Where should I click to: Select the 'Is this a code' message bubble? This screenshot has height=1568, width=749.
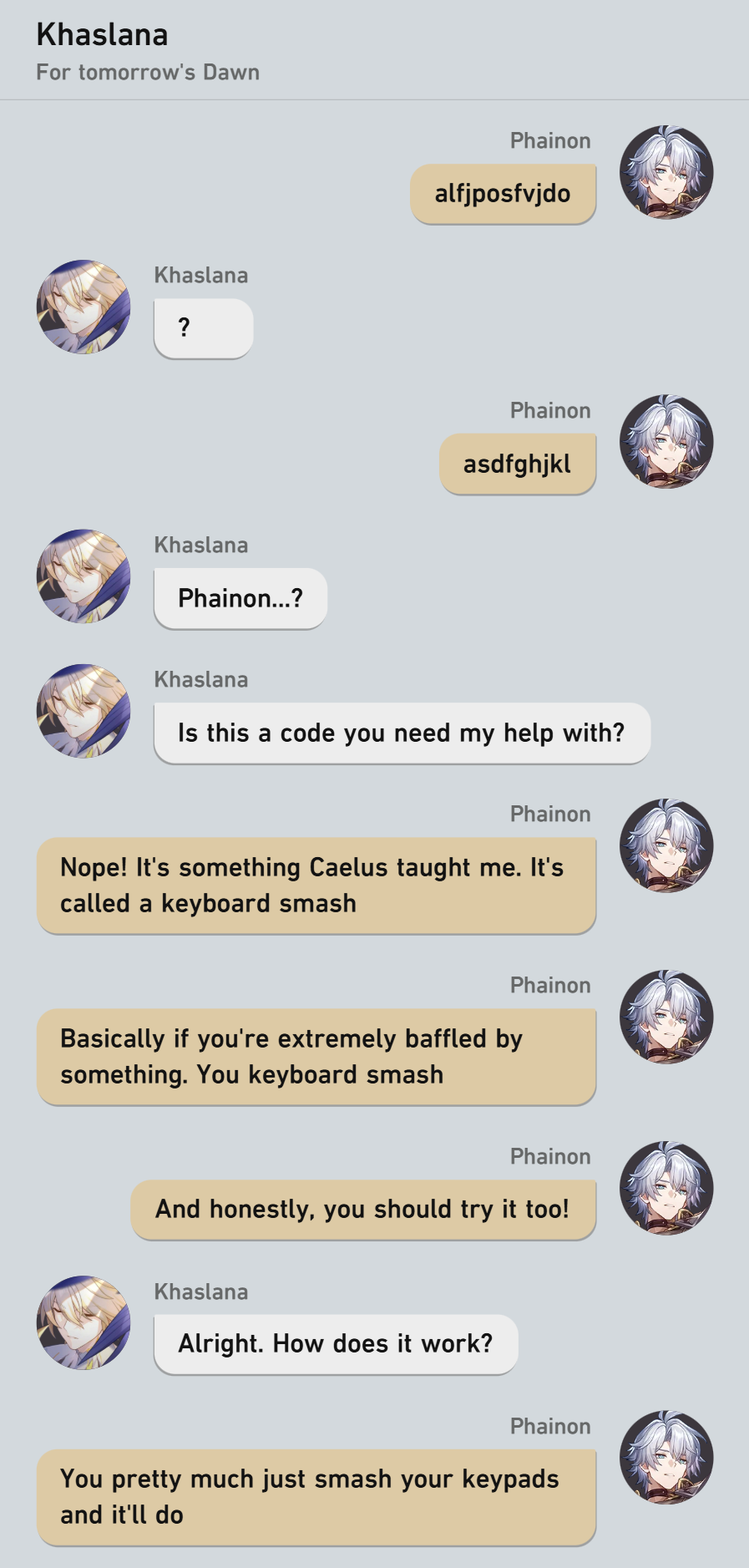click(x=402, y=733)
